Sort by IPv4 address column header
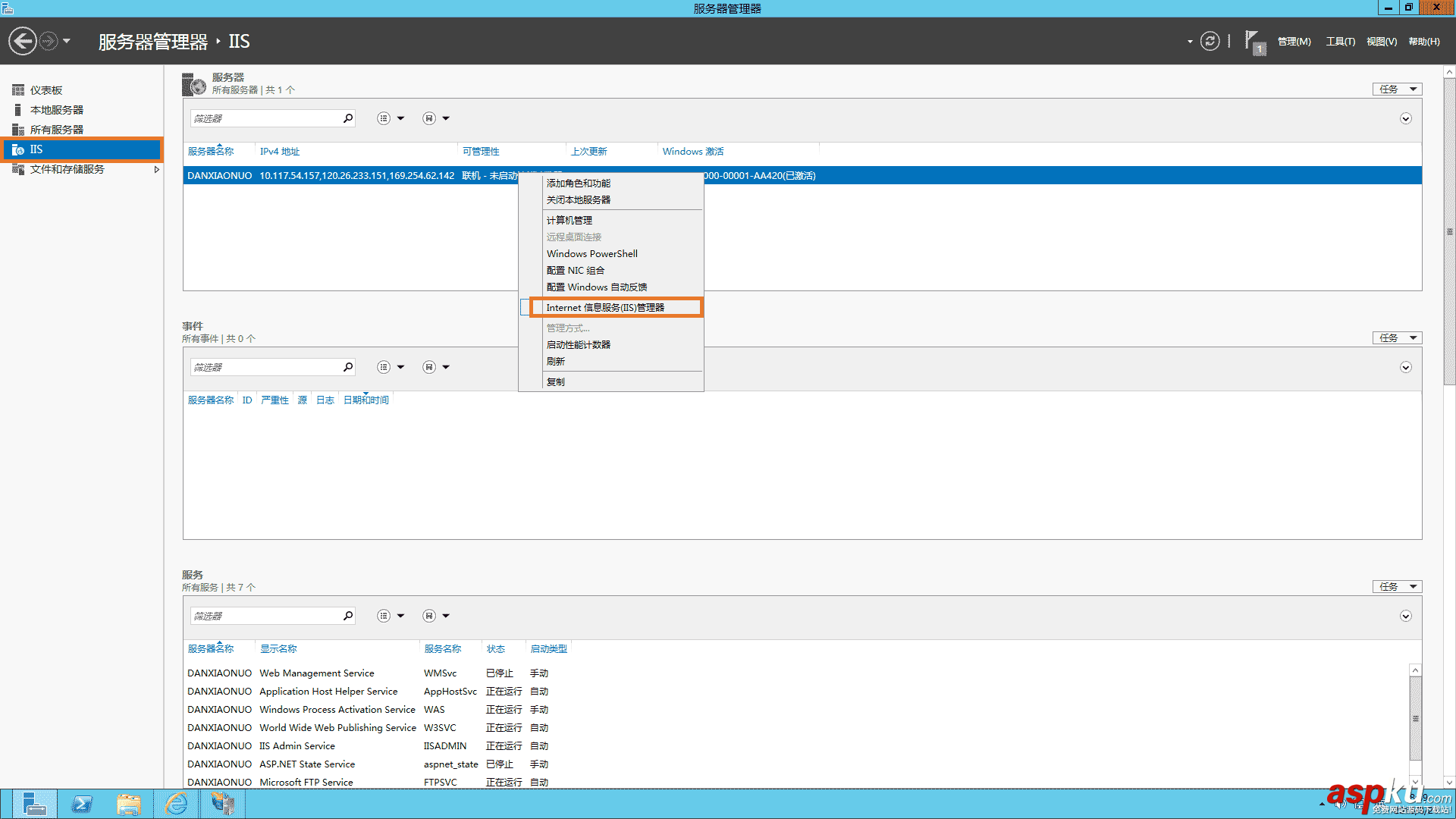The width and height of the screenshot is (1456, 819). (x=280, y=152)
